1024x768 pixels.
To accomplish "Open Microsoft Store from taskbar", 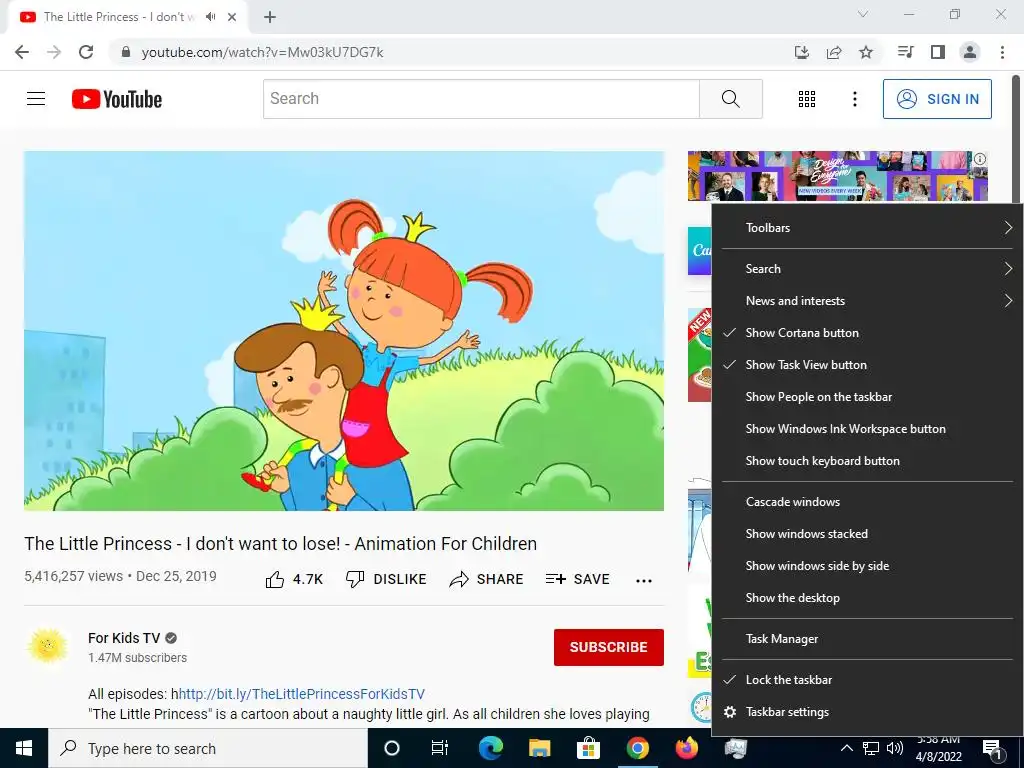I will coord(588,748).
